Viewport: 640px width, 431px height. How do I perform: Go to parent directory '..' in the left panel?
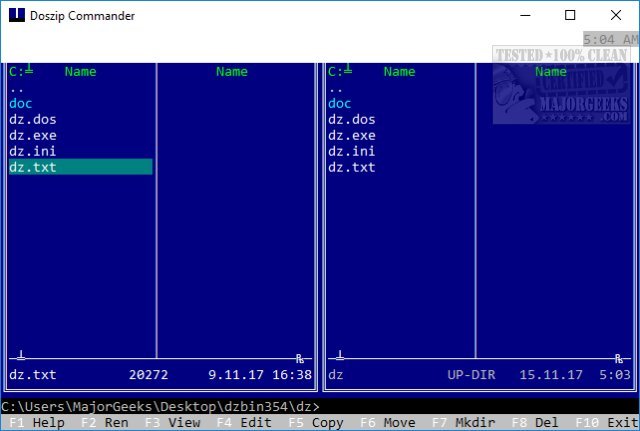[17, 90]
